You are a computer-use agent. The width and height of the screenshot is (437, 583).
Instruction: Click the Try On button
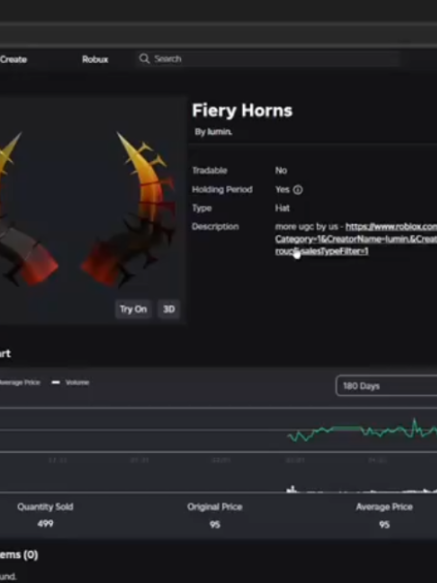point(133,309)
